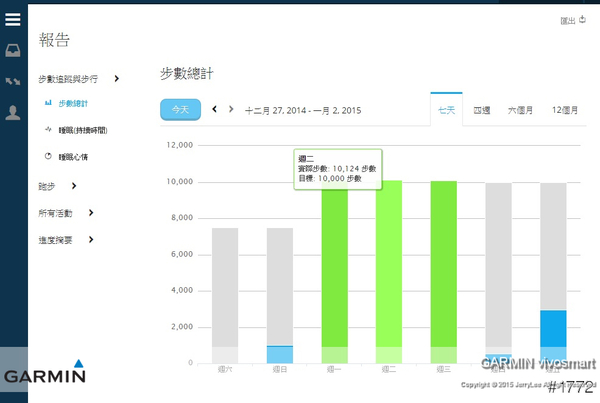The width and height of the screenshot is (600, 403).
Task: Click the sleep mood clock icon
Action: [x=48, y=157]
